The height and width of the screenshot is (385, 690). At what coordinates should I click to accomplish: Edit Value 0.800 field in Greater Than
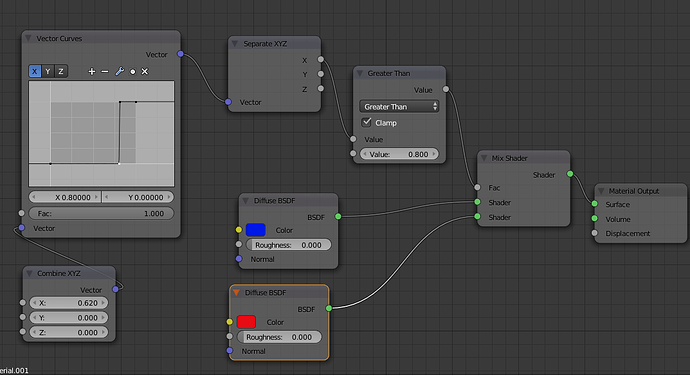pyautogui.click(x=399, y=154)
